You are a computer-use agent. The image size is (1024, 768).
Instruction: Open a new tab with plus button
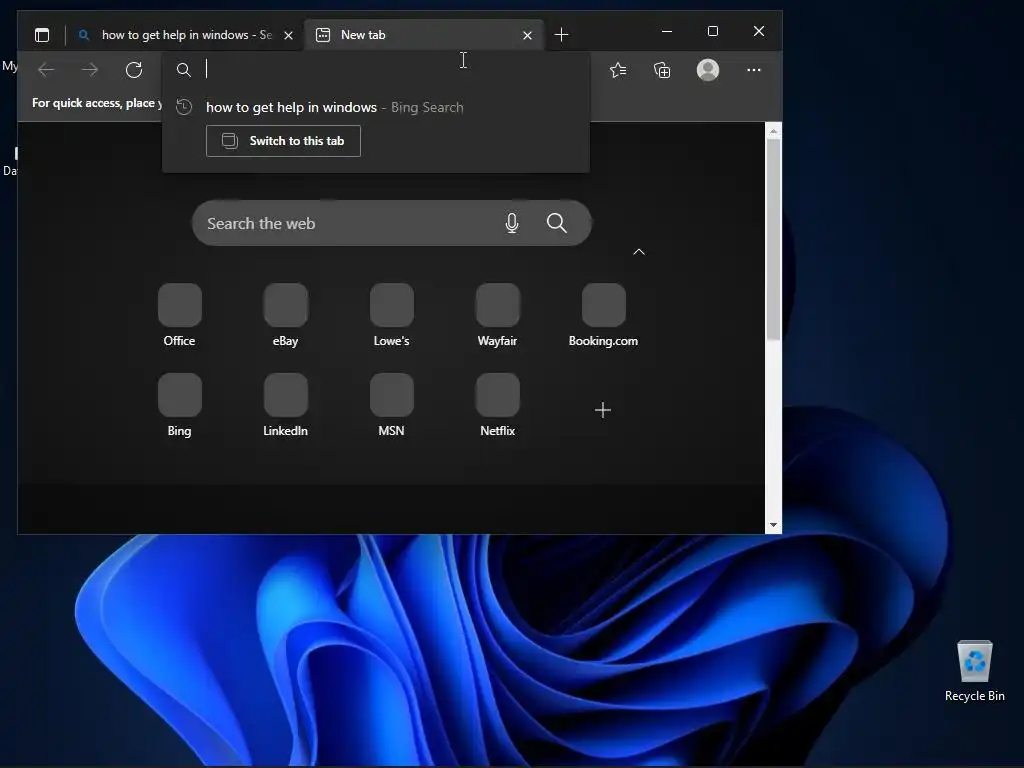click(561, 35)
